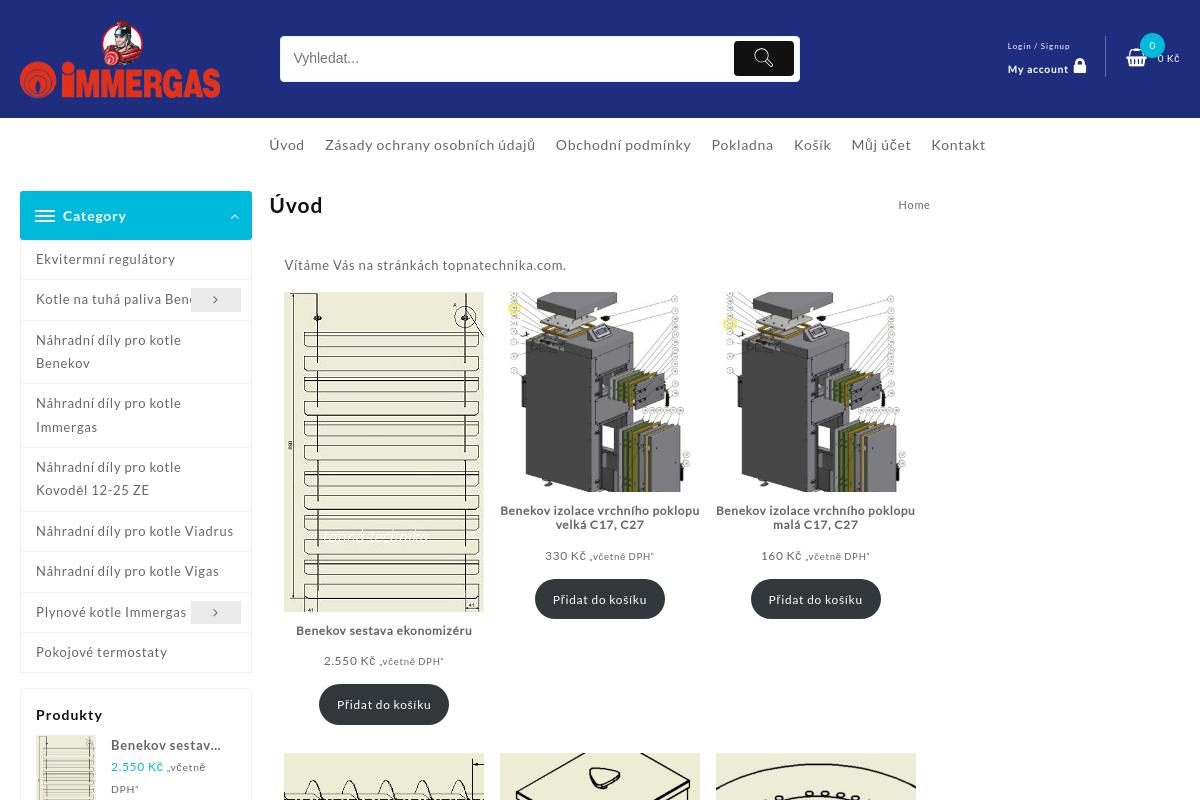
Task: Select Náhradní díly pro kotle Viadrus
Action: 135,531
